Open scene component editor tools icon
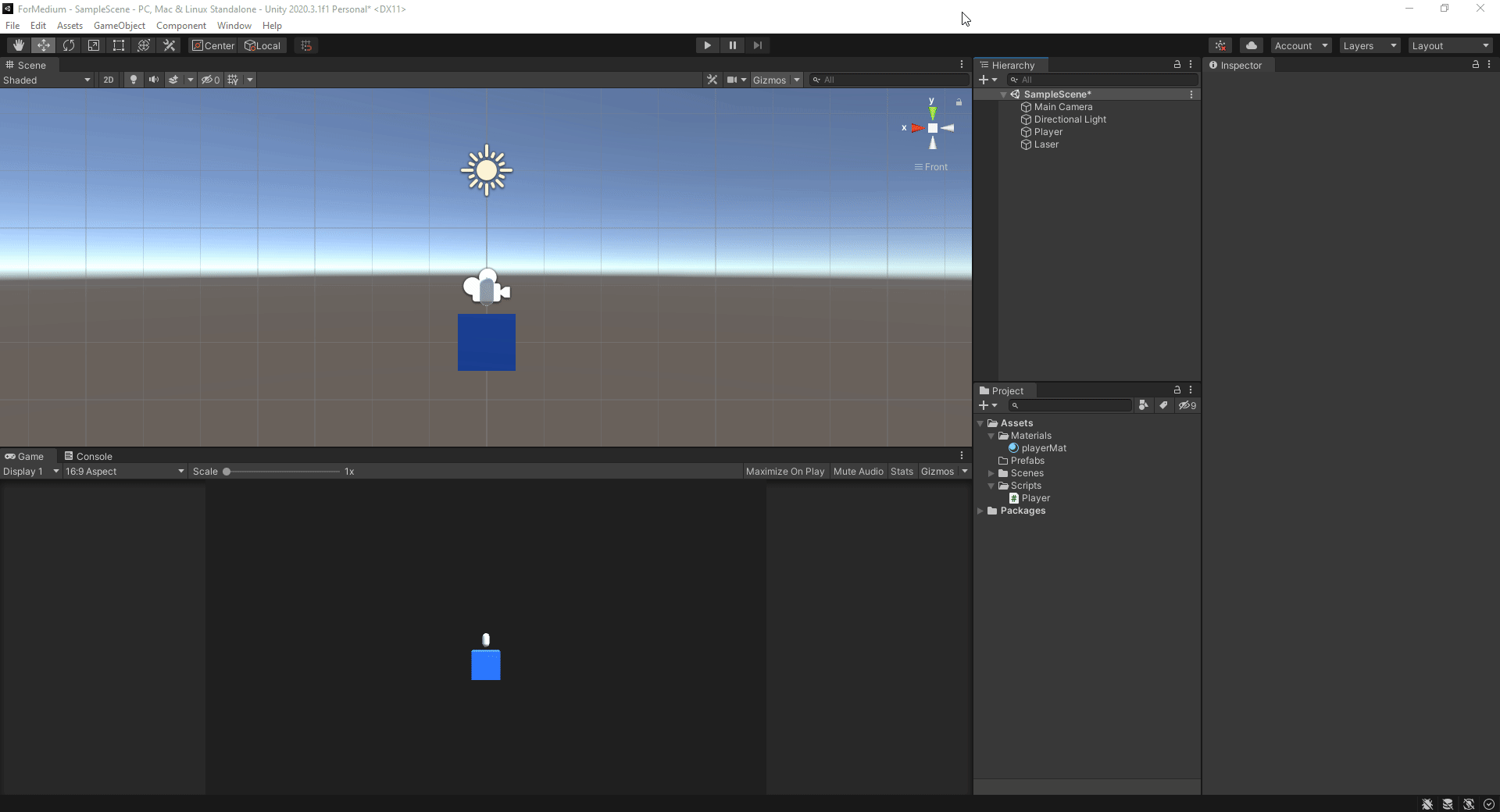Image resolution: width=1500 pixels, height=812 pixels. 712,80
